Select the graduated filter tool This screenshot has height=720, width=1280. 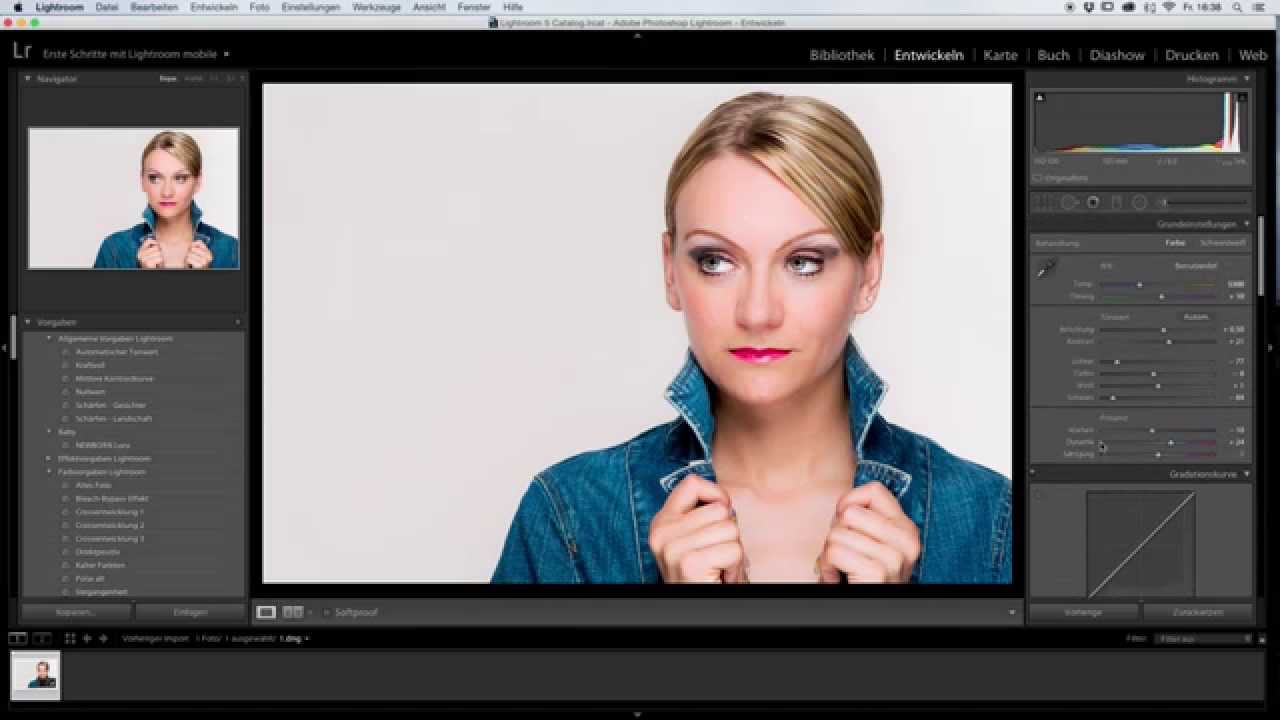point(1117,202)
